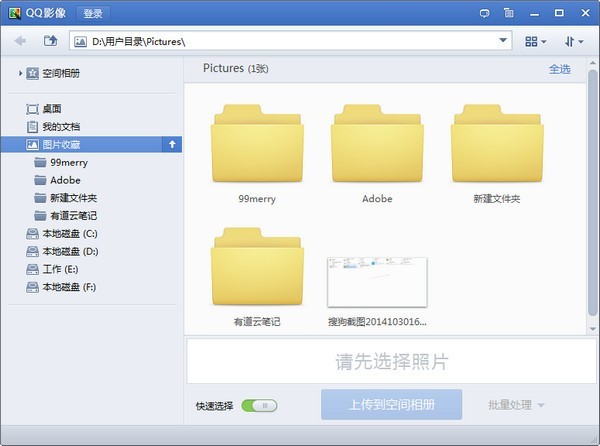Select 本地磁盘 (C:) drive
Image resolution: width=600 pixels, height=446 pixels.
coord(68,233)
